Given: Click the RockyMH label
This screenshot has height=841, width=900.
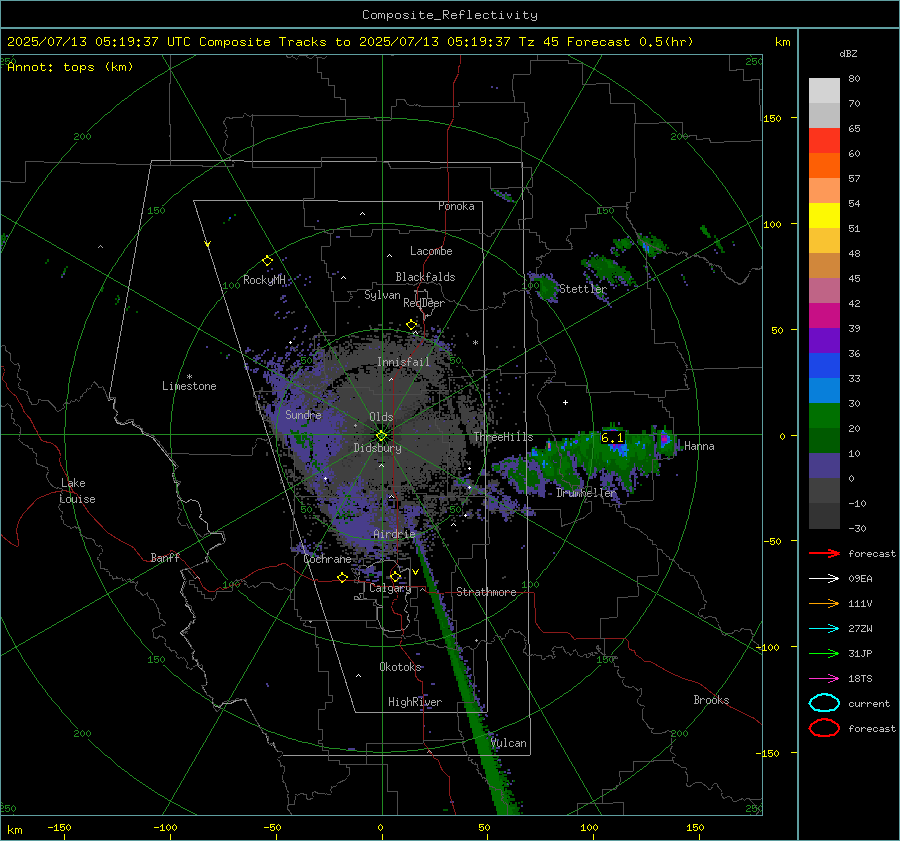Looking at the screenshot, I should (x=264, y=280).
